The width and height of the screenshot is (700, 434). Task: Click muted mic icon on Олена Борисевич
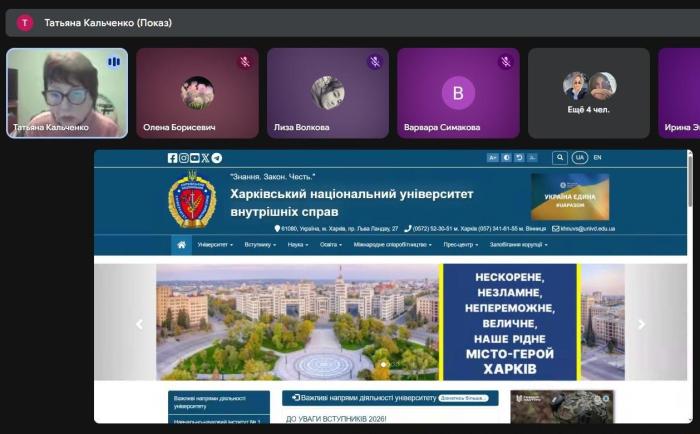[x=245, y=62]
